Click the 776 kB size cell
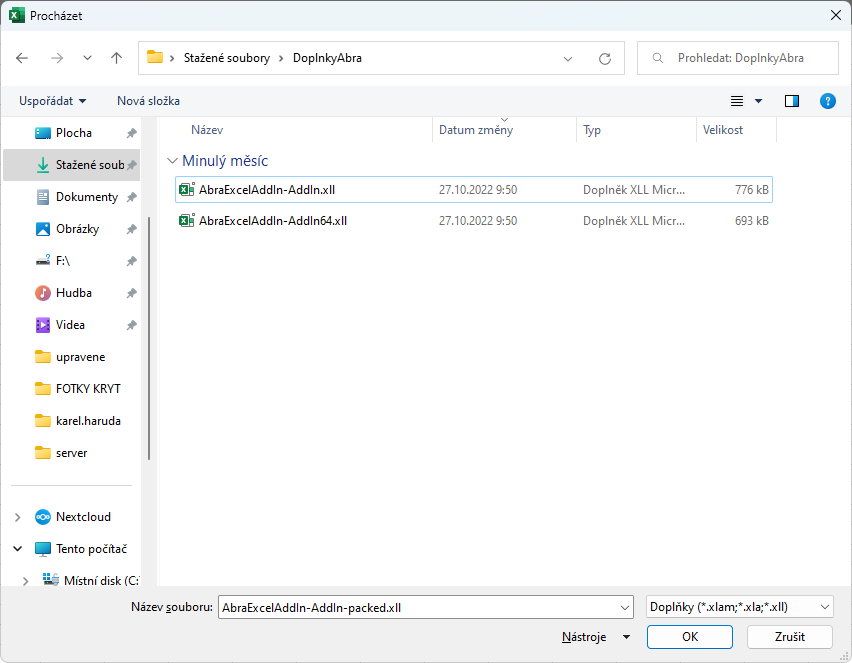852x663 pixels. (751, 190)
